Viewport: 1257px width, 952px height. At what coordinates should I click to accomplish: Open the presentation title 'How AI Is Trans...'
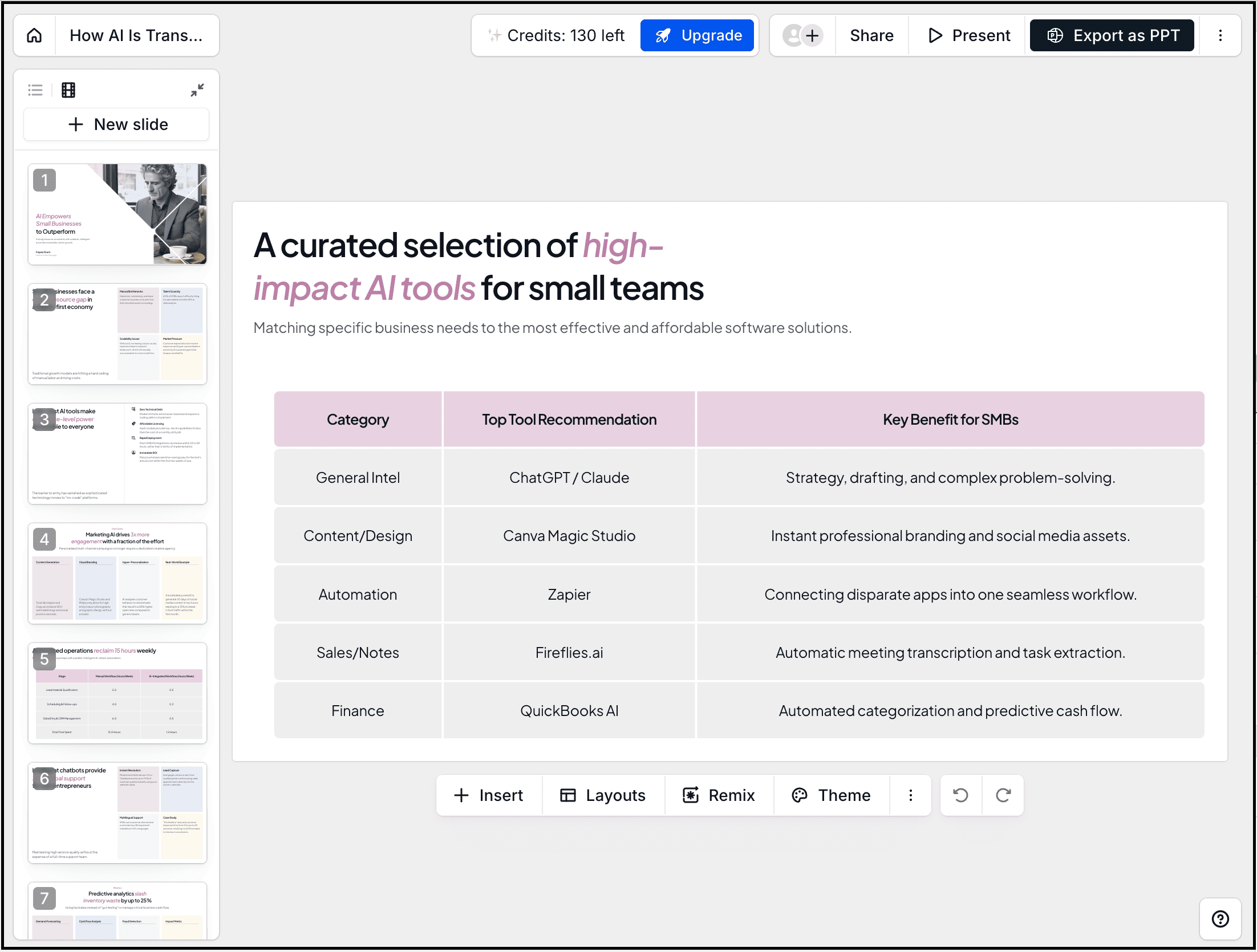[136, 35]
